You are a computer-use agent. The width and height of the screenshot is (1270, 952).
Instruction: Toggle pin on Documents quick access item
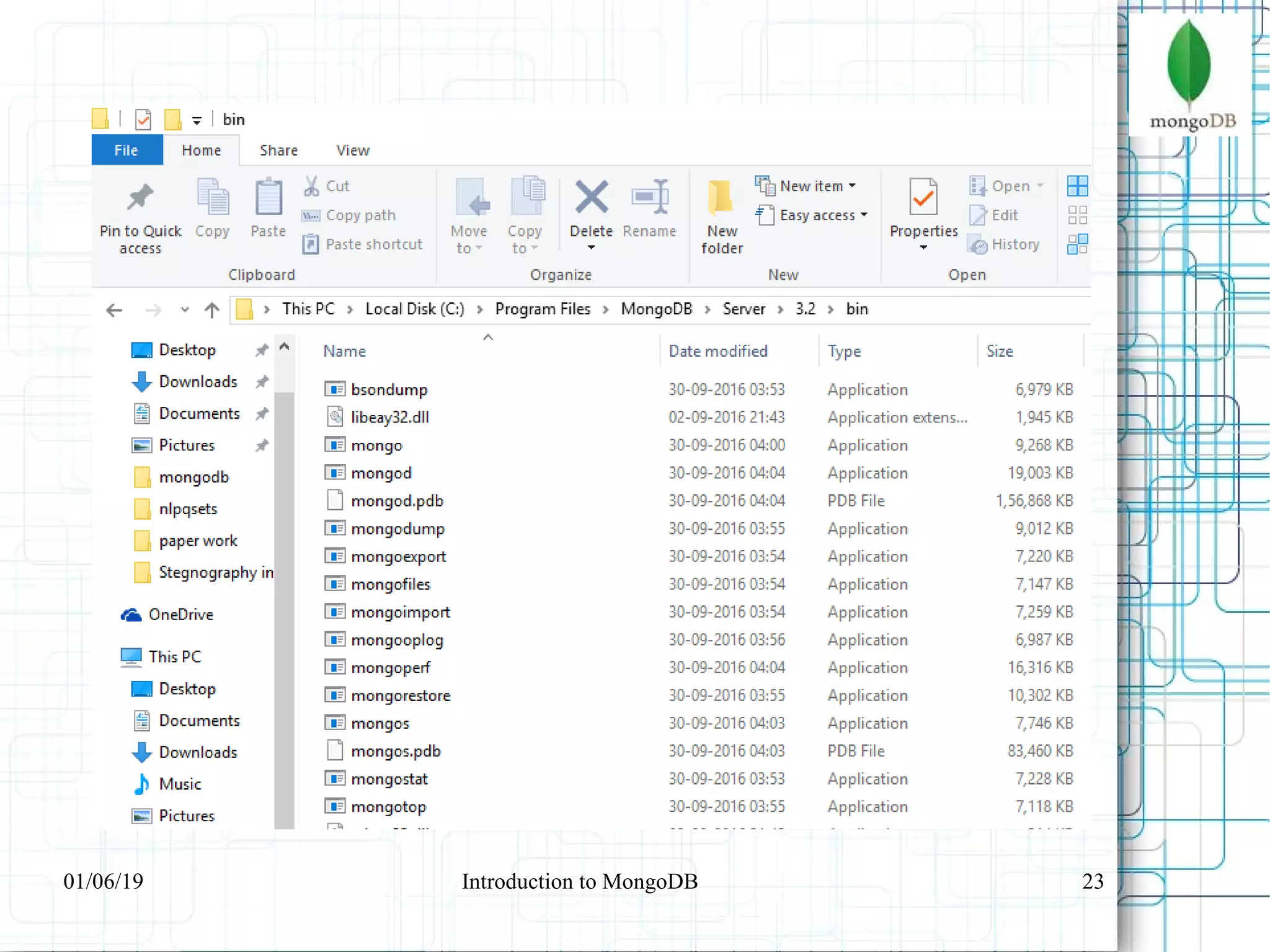click(x=262, y=414)
